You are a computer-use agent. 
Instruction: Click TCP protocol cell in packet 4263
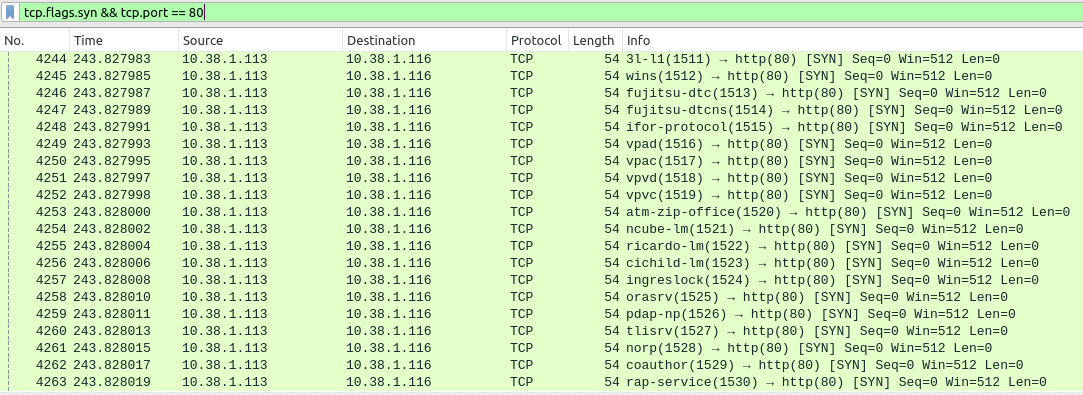(x=521, y=382)
